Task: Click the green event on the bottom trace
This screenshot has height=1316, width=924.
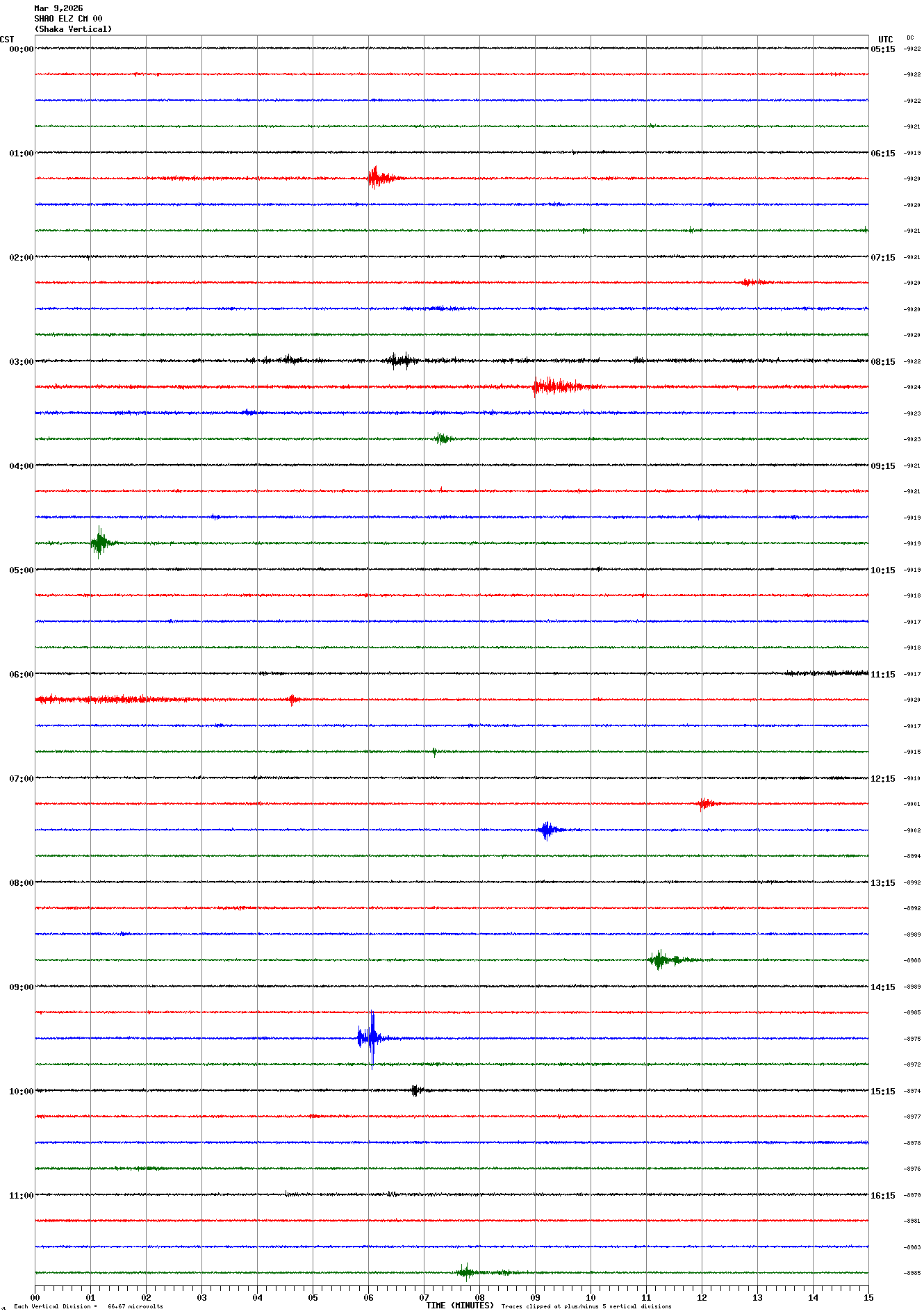Action: (x=467, y=1272)
